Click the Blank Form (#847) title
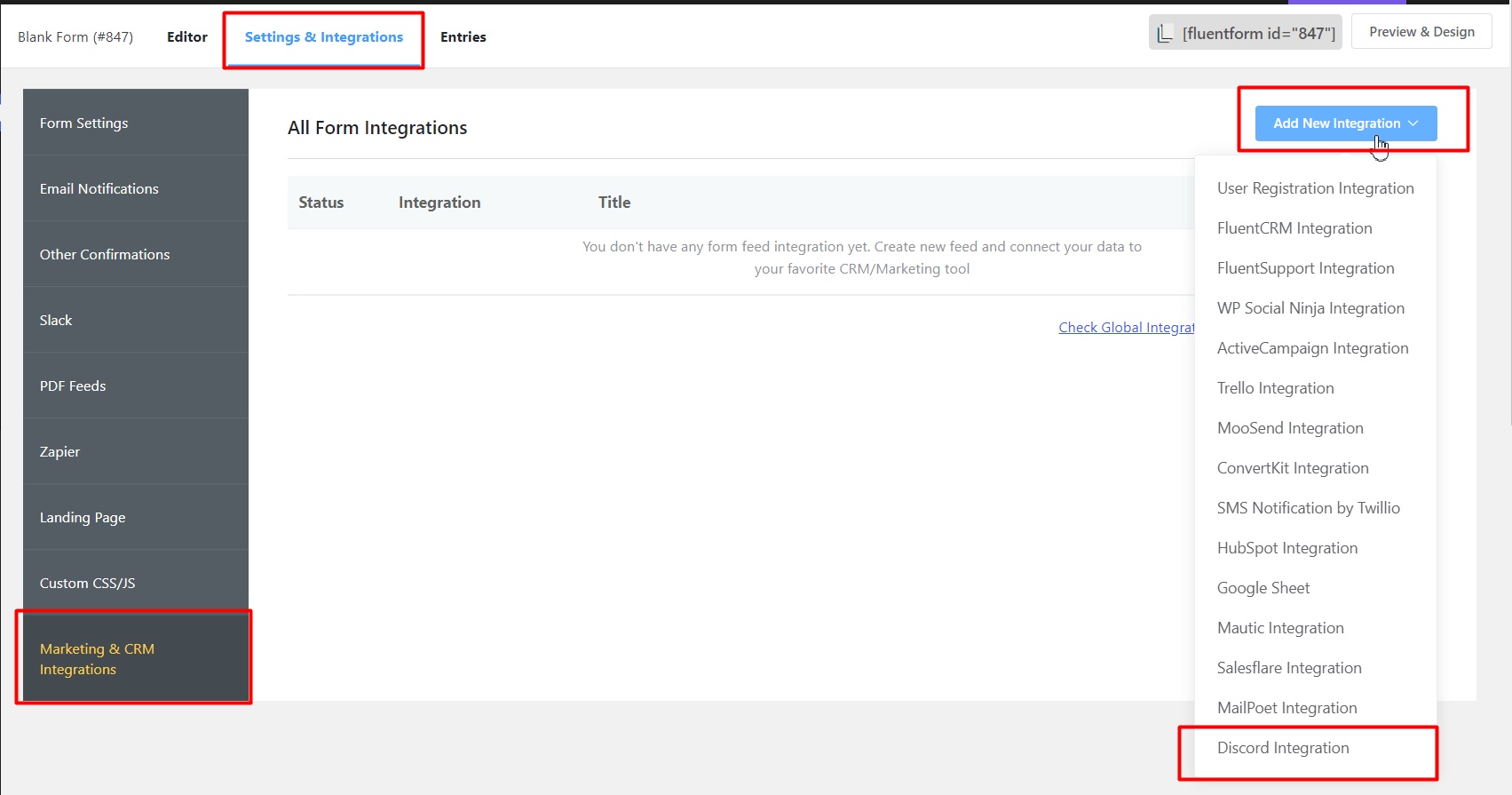The width and height of the screenshot is (1512, 795). (75, 37)
